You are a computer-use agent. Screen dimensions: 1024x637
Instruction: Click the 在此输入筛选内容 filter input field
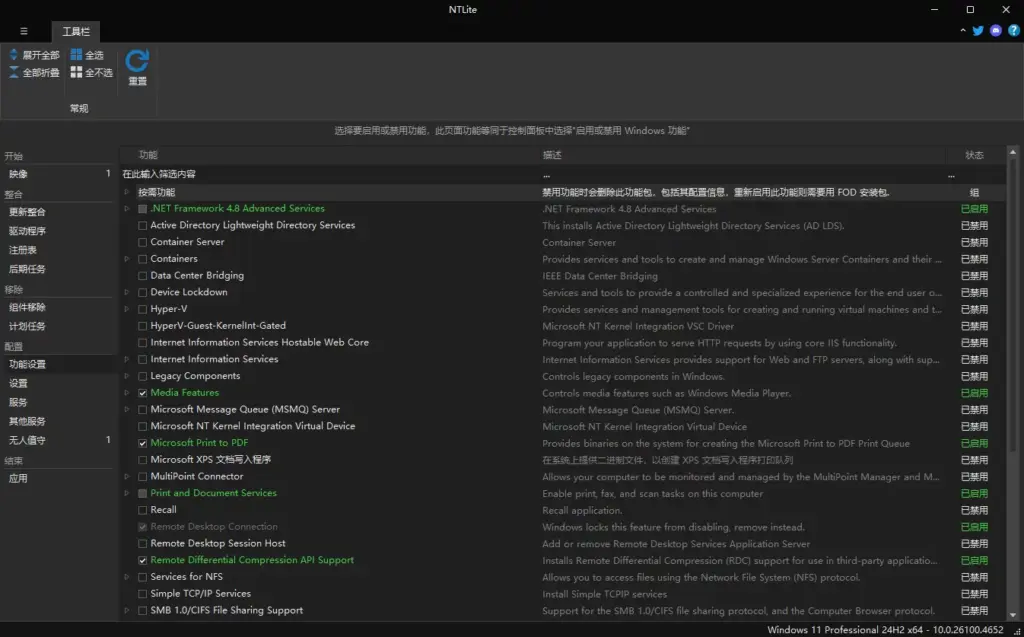(330, 174)
